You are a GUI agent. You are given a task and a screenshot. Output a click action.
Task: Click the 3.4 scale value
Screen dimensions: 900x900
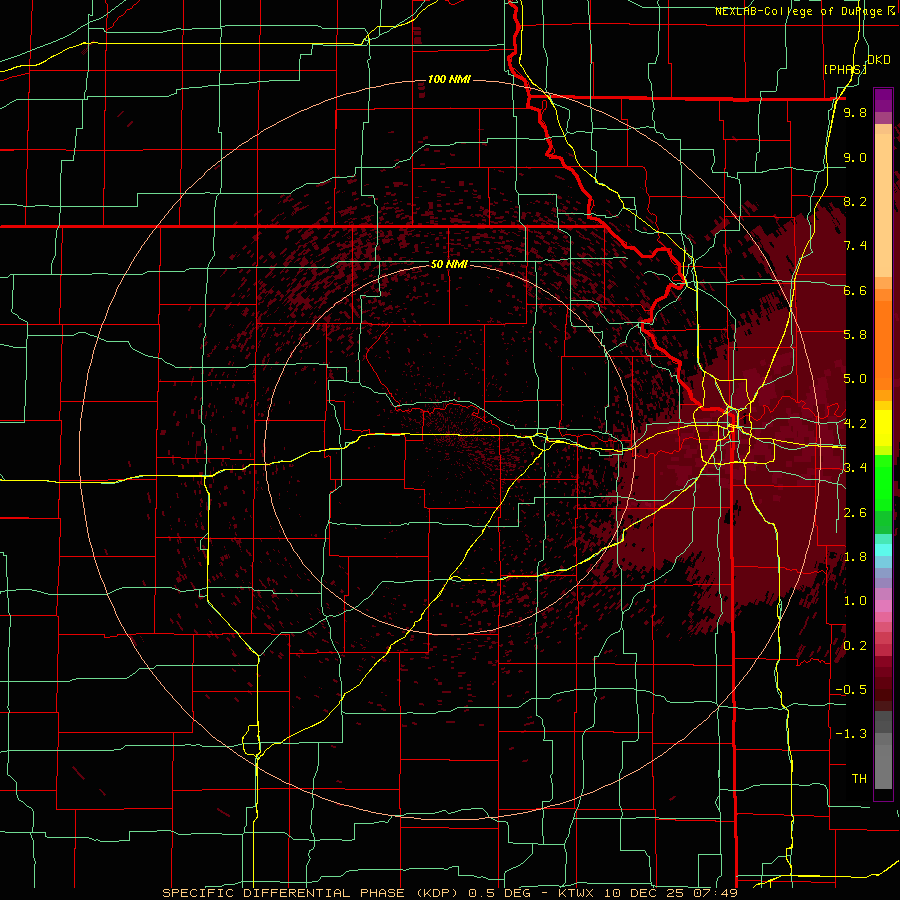pyautogui.click(x=855, y=468)
